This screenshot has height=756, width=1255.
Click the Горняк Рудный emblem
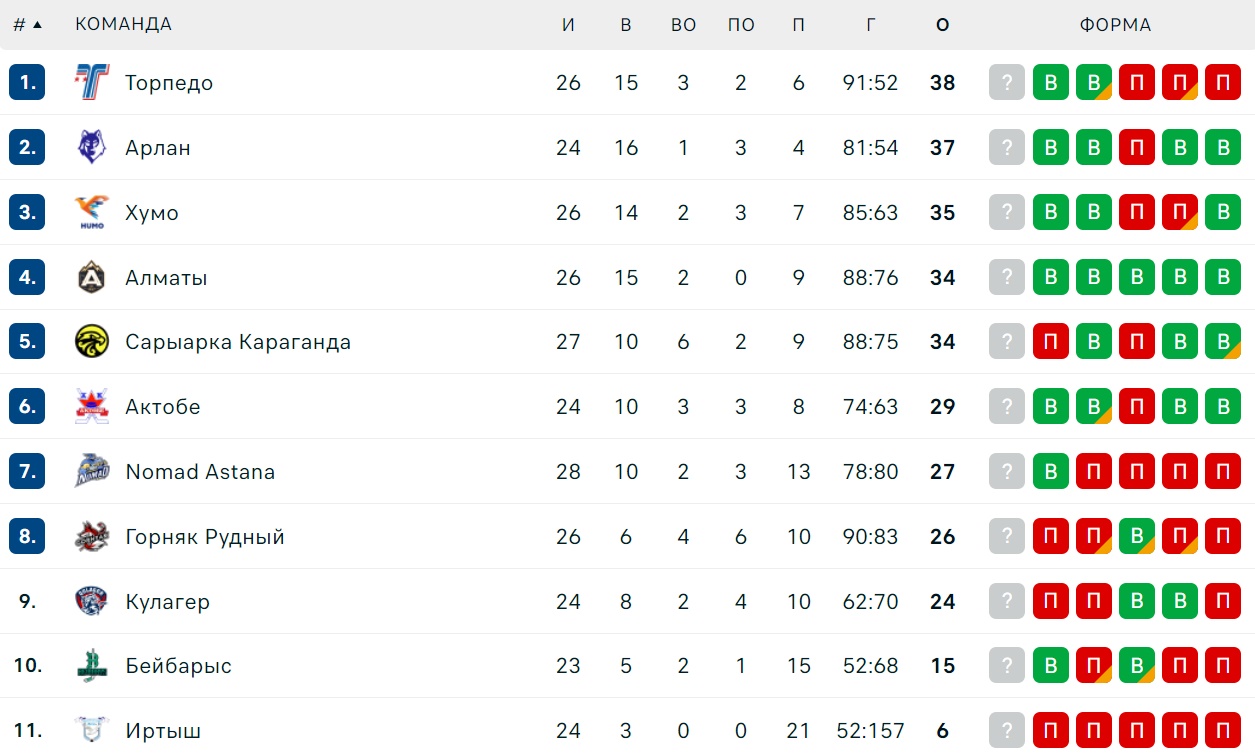[92, 537]
